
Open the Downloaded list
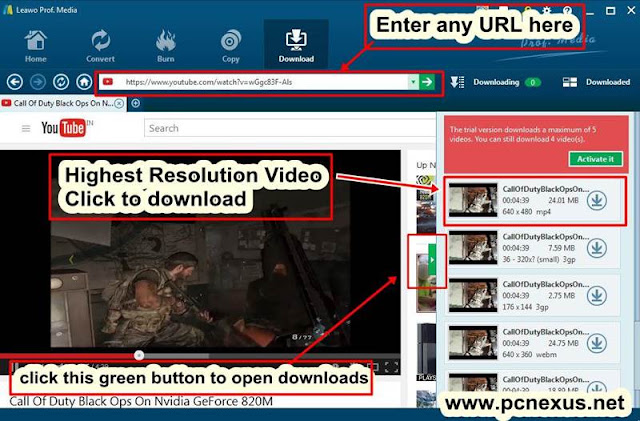click(597, 82)
